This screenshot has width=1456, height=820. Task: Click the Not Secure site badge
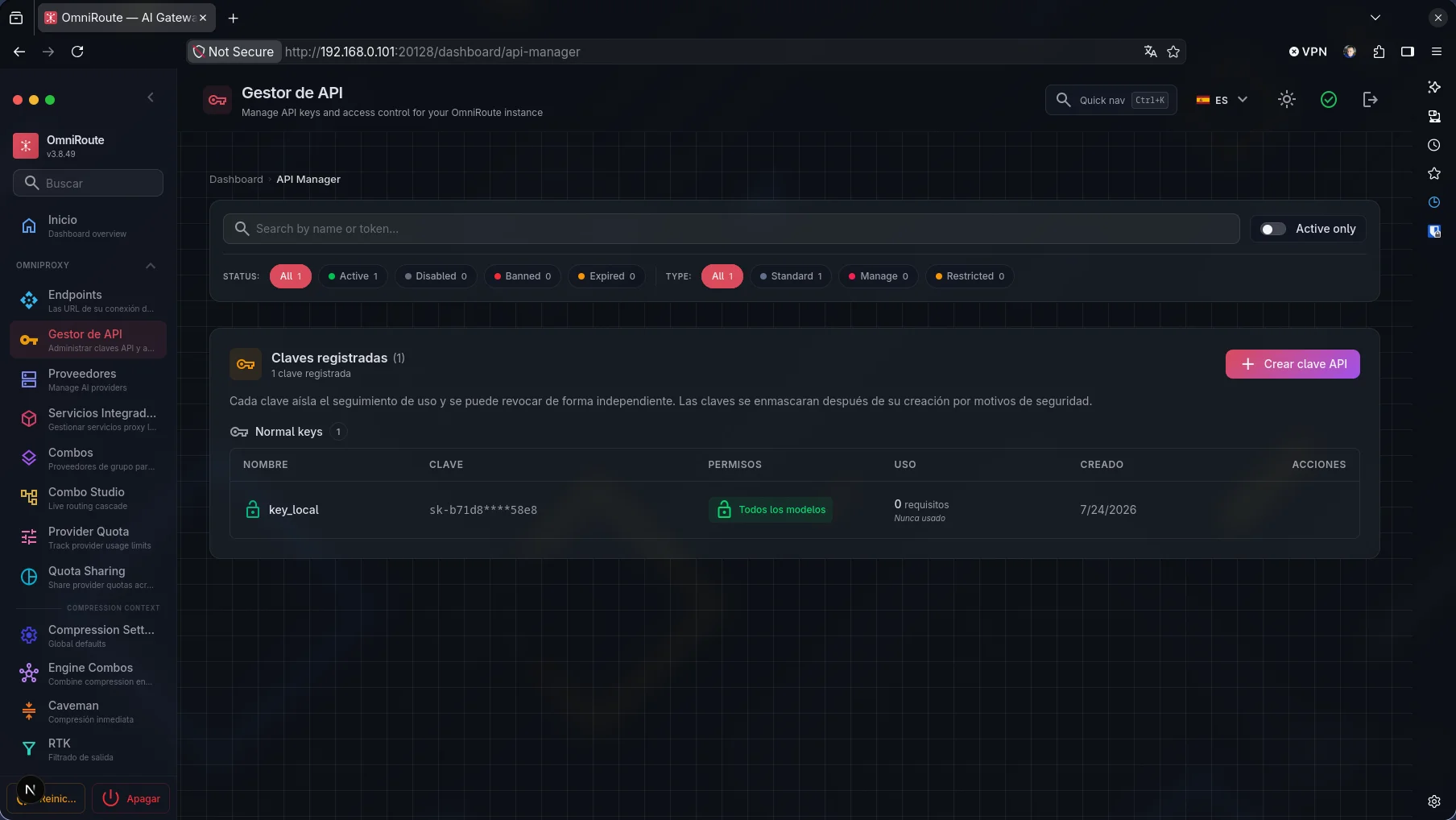tap(234, 52)
